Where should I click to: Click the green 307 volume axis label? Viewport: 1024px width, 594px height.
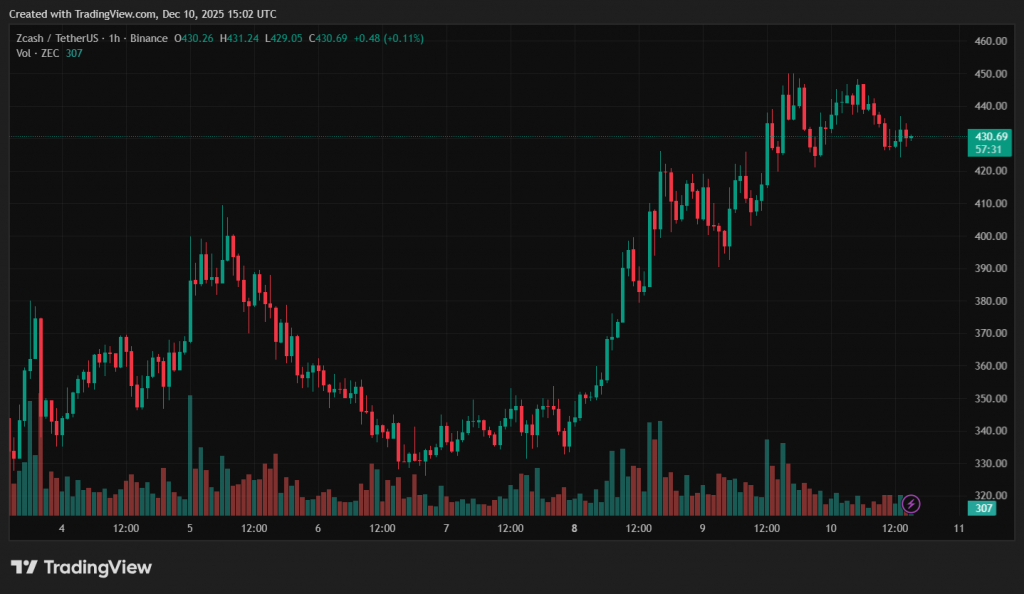point(985,508)
